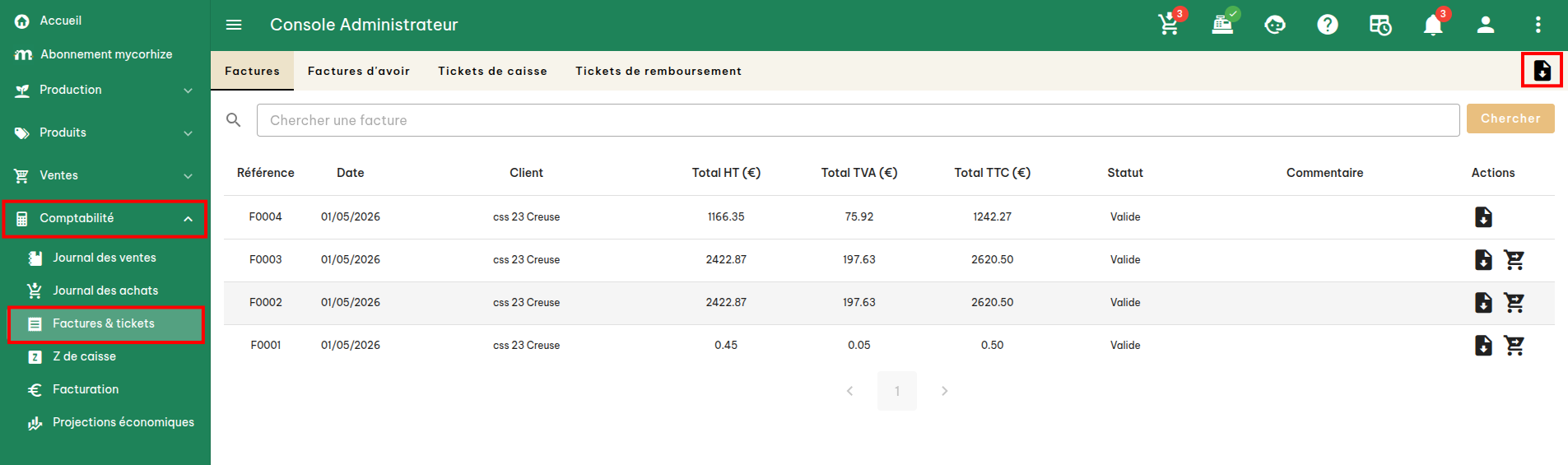Screen dimensions: 1568x465
Task: Expand the Produits menu
Action: (105, 133)
